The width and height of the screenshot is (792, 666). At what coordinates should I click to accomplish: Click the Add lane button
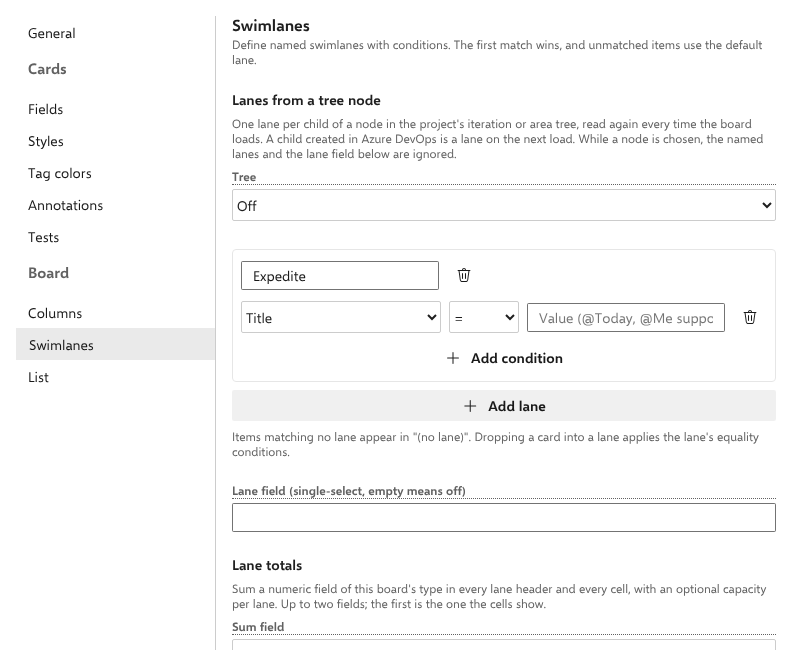(x=504, y=405)
